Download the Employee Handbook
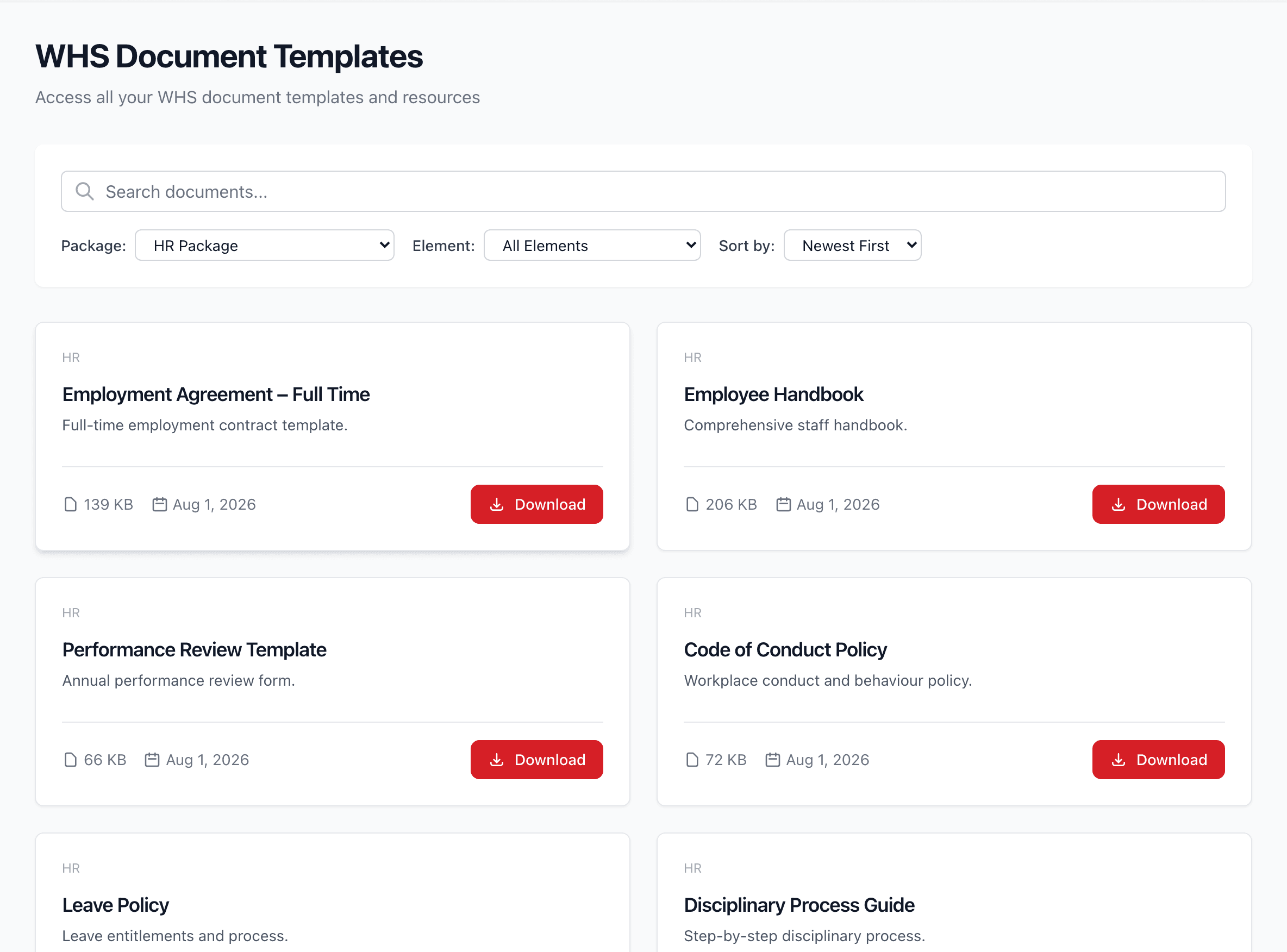Screen dimensions: 1287x952 [x=1158, y=504]
